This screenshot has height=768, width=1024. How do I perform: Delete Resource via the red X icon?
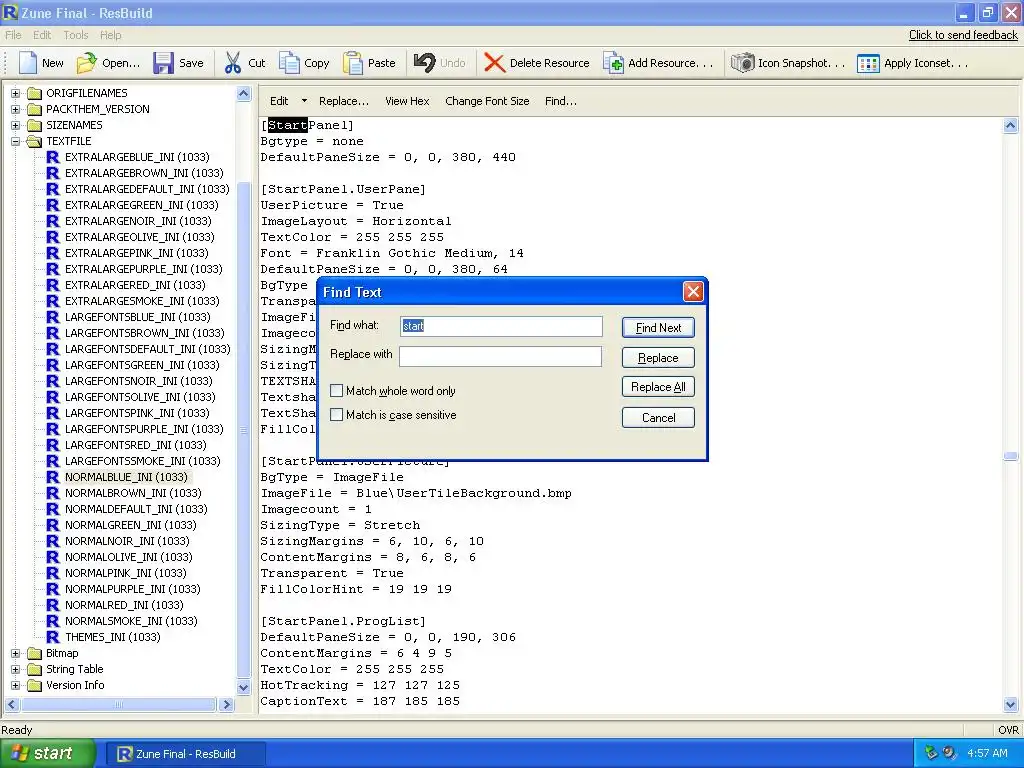(x=494, y=63)
